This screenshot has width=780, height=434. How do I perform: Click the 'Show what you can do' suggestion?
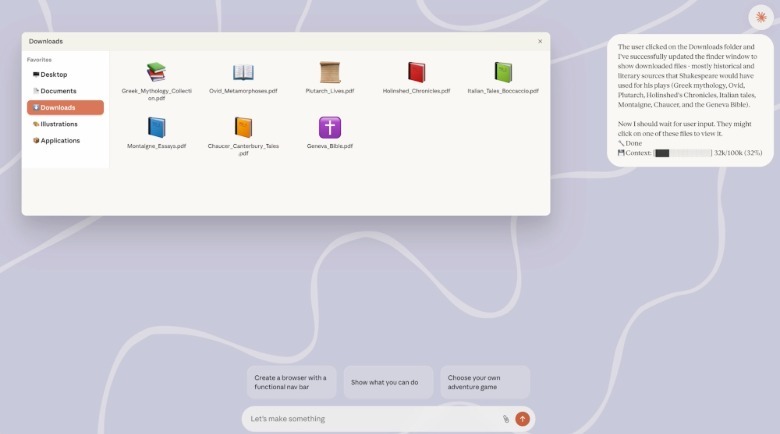pyautogui.click(x=389, y=382)
